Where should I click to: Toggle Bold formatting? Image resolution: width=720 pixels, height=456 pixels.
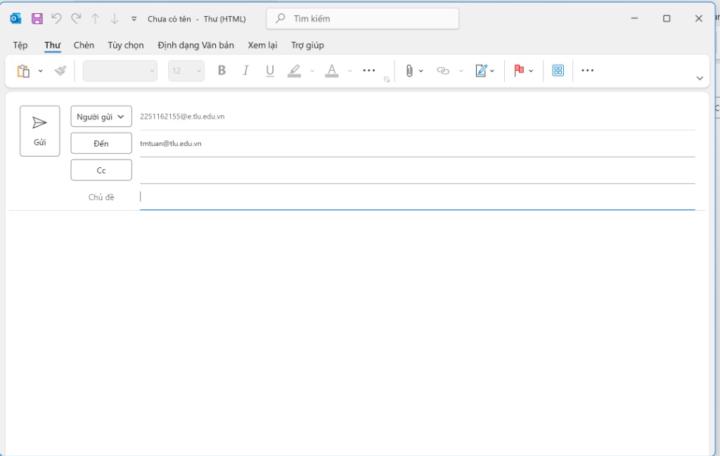221,70
